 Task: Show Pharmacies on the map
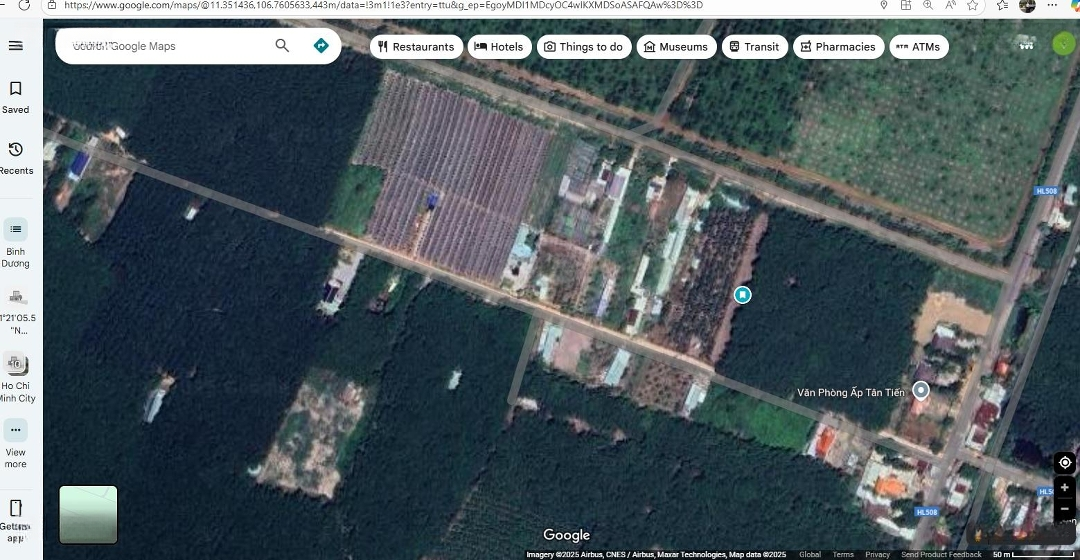[838, 47]
